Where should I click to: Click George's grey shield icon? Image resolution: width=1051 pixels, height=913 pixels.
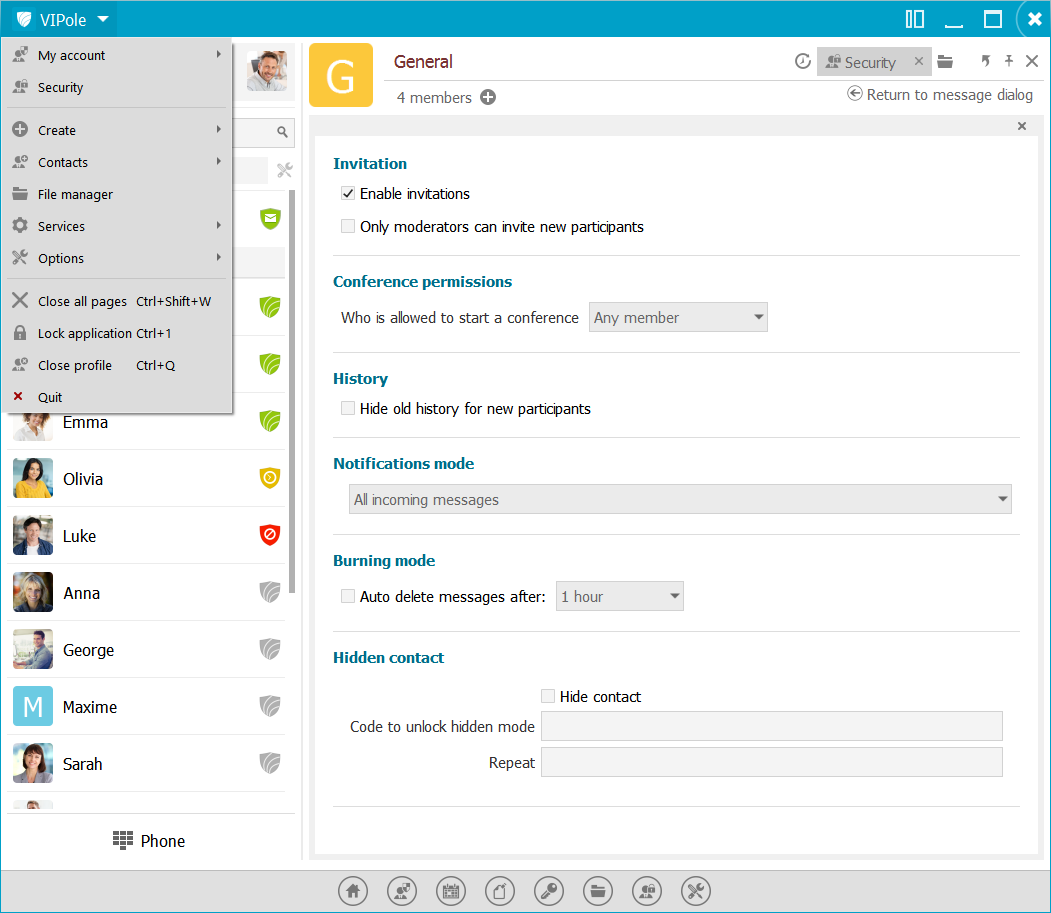[269, 649]
